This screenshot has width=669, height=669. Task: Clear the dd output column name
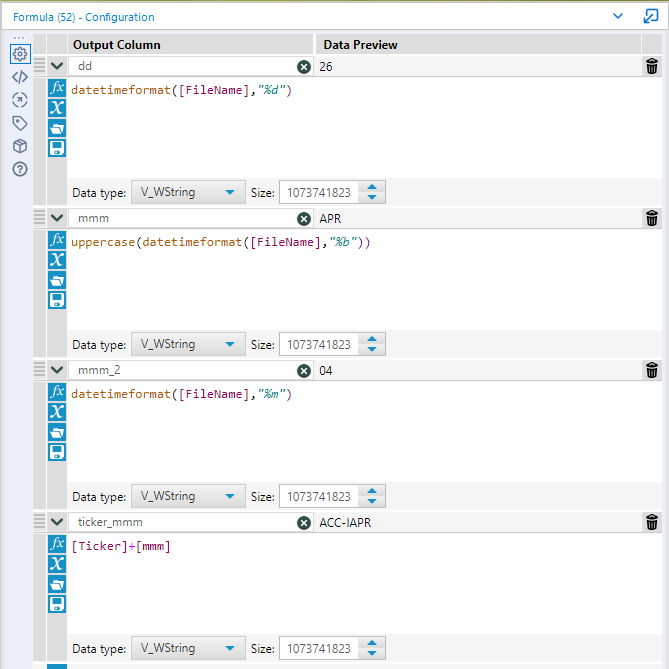304,67
